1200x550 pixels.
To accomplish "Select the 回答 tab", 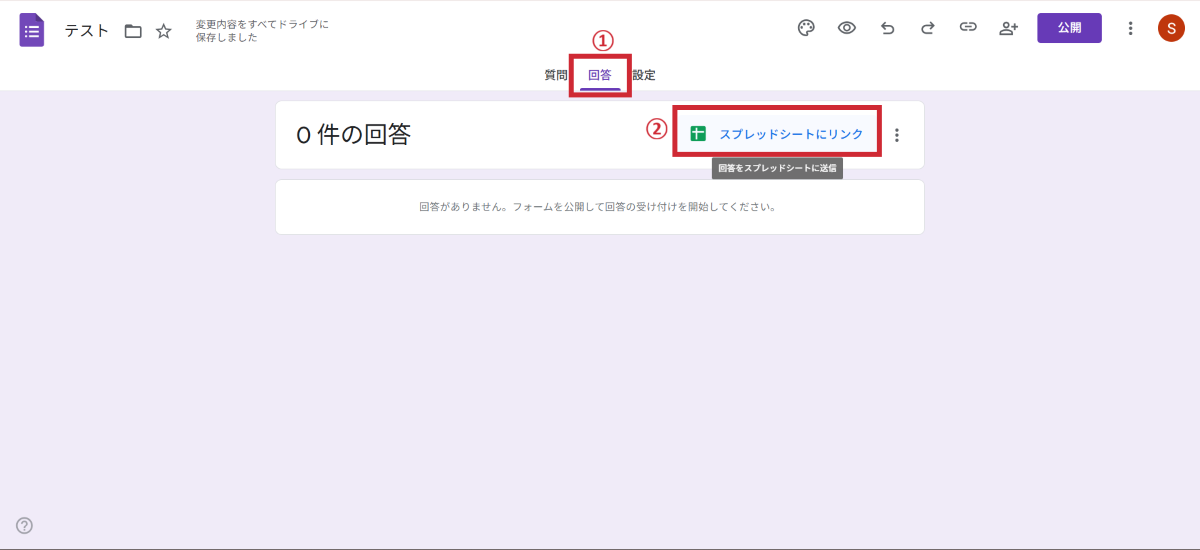I will point(600,75).
